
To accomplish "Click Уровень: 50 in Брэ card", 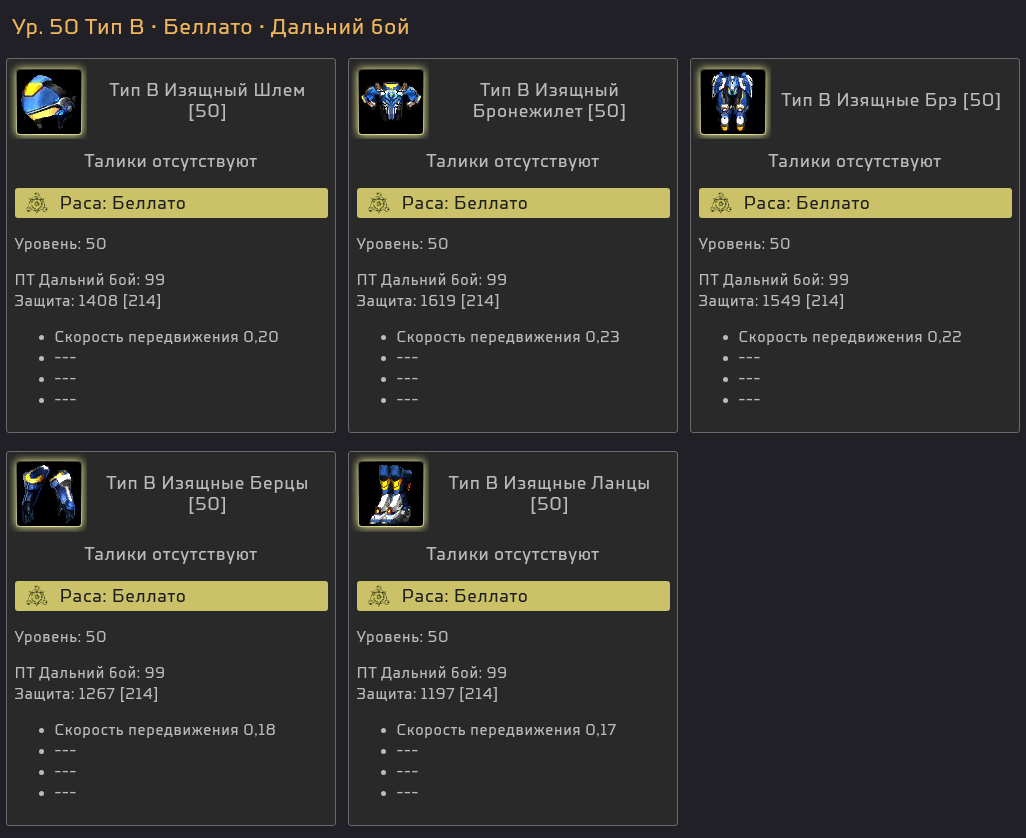I will point(745,244).
